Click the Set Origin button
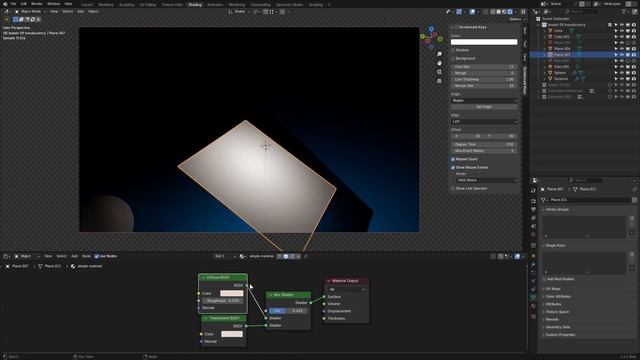Viewport: 640px width, 360px height. tap(484, 107)
